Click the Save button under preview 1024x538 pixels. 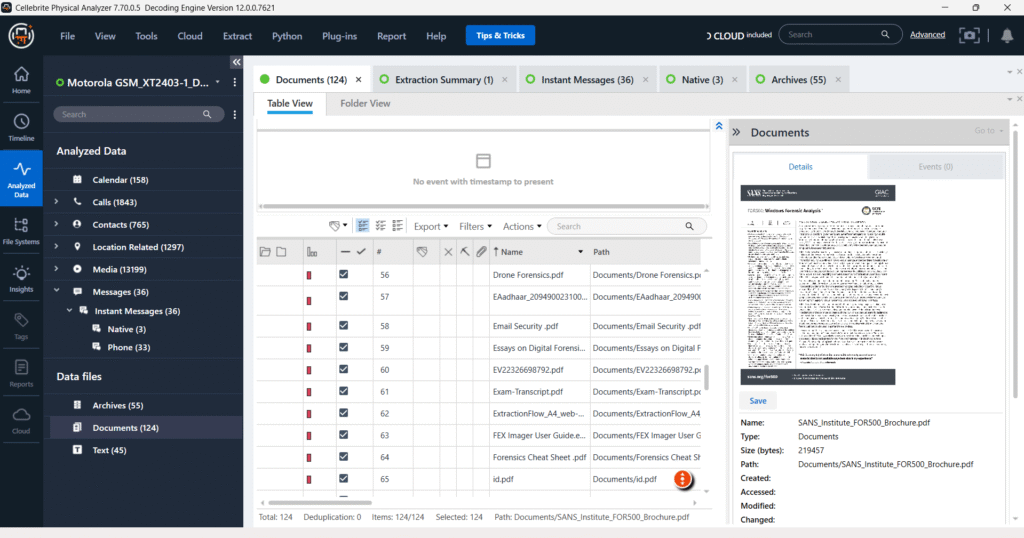tap(758, 401)
